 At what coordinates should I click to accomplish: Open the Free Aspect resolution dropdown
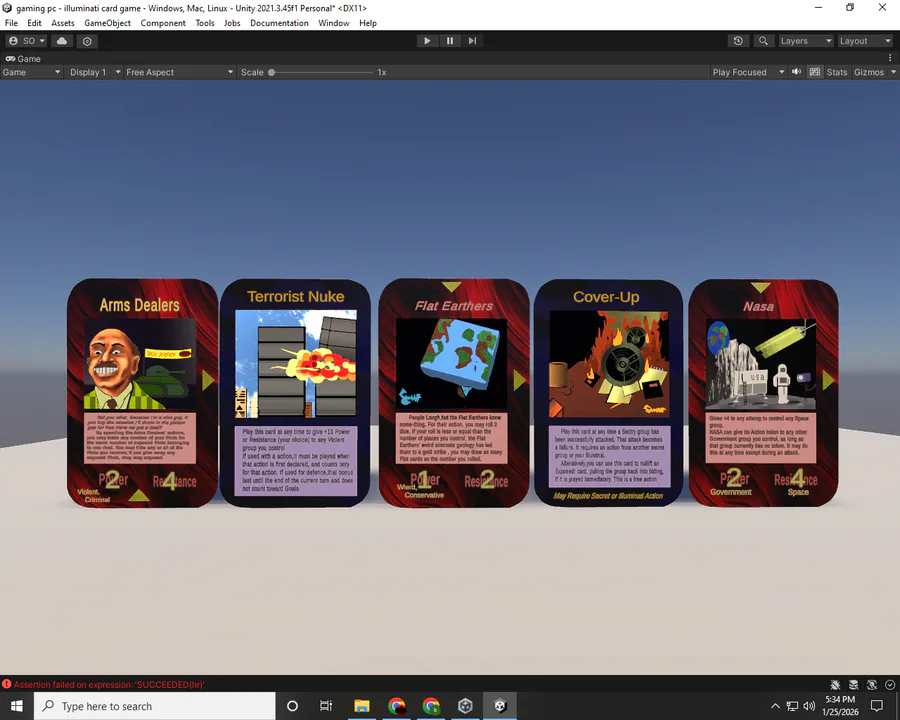180,72
